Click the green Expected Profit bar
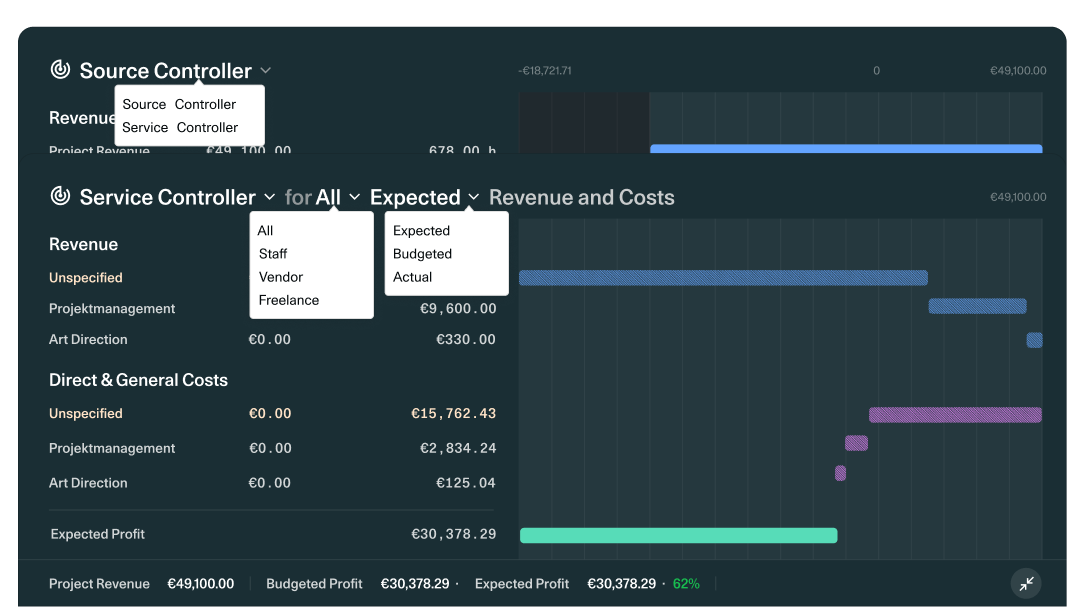1092x607 pixels. pos(678,535)
